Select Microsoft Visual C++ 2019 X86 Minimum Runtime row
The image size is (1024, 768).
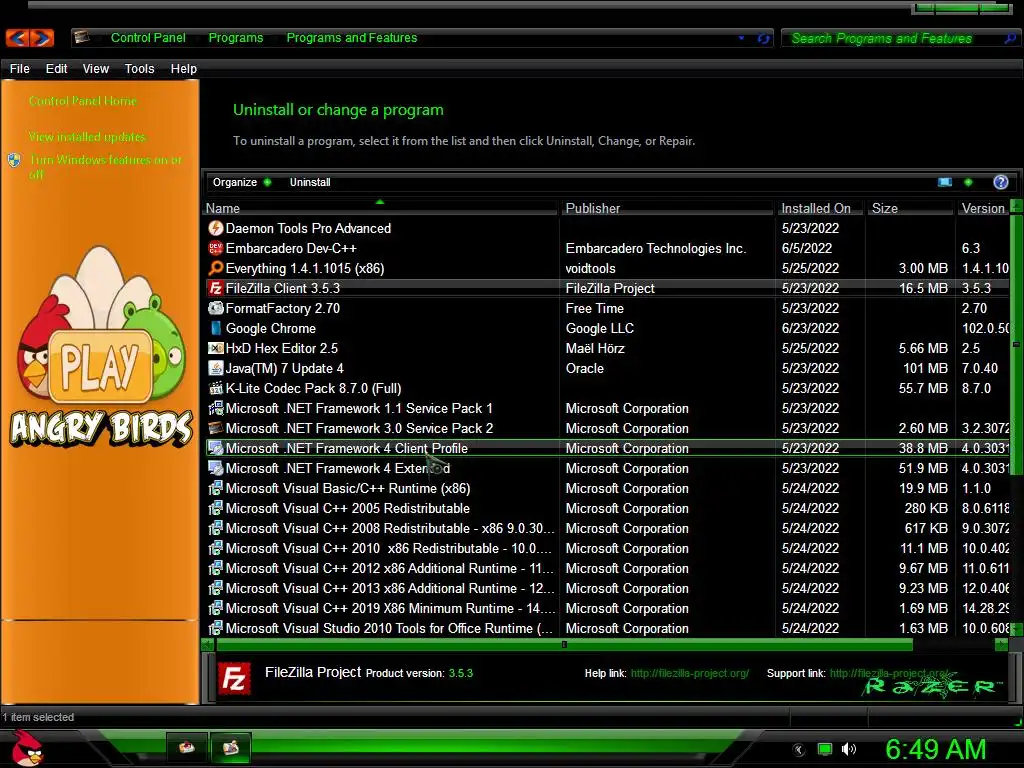point(607,609)
